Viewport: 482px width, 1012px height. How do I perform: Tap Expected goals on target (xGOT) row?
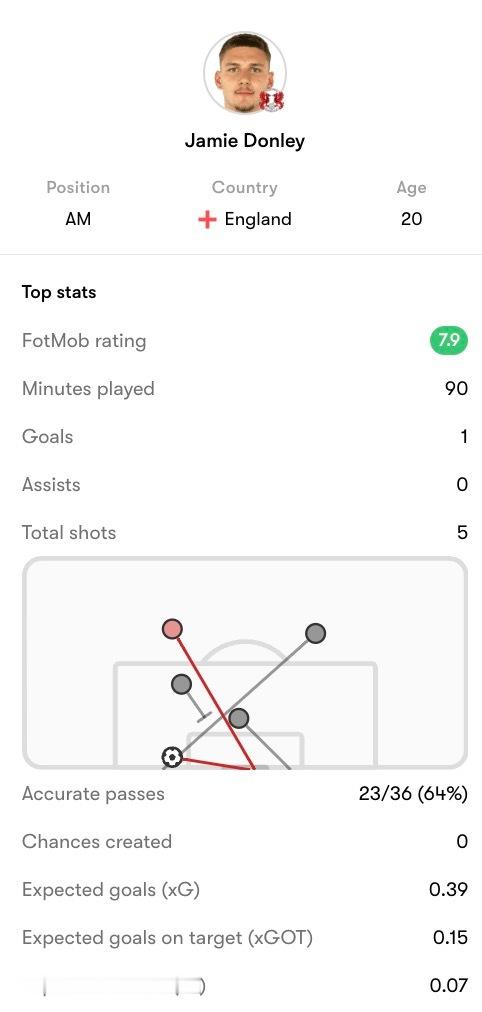(x=245, y=937)
